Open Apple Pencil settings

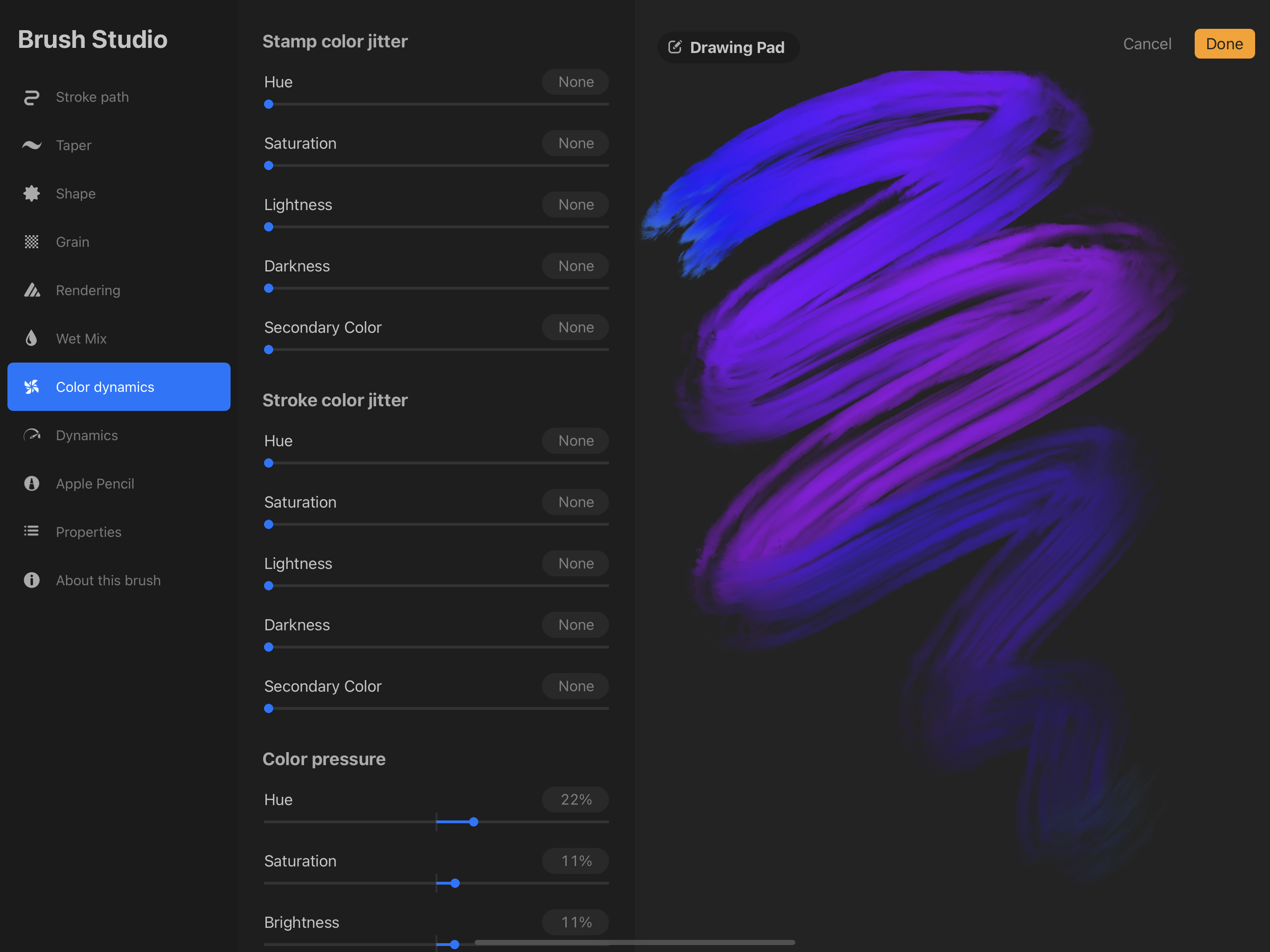tap(119, 483)
